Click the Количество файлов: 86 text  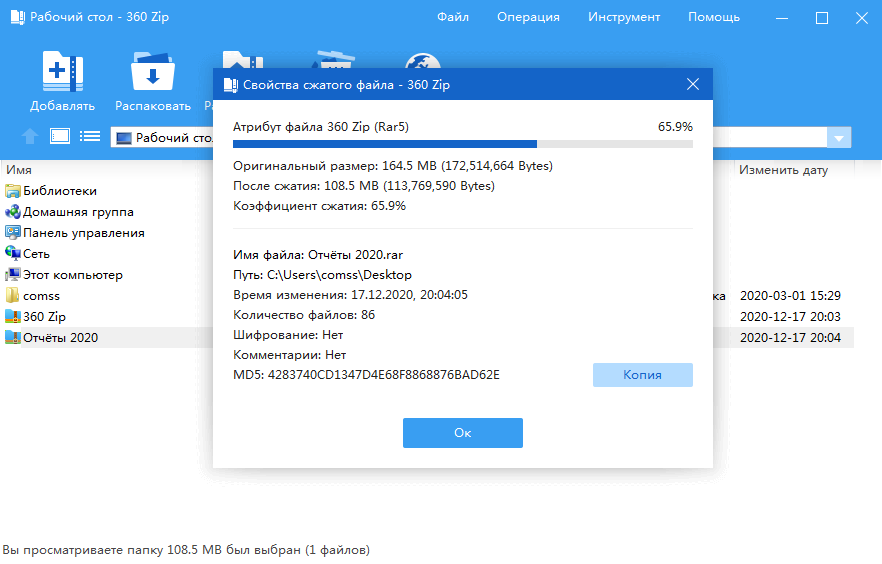tap(304, 315)
